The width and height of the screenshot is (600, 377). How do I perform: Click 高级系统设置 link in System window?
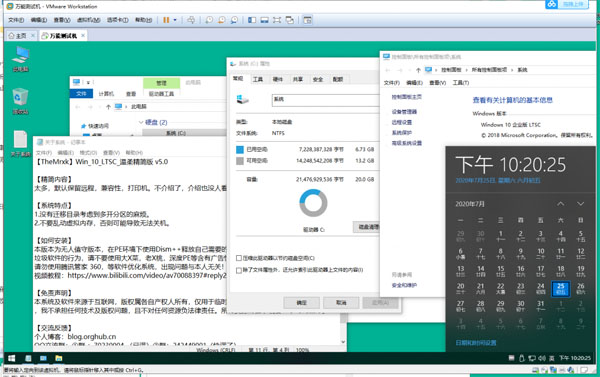click(x=406, y=143)
